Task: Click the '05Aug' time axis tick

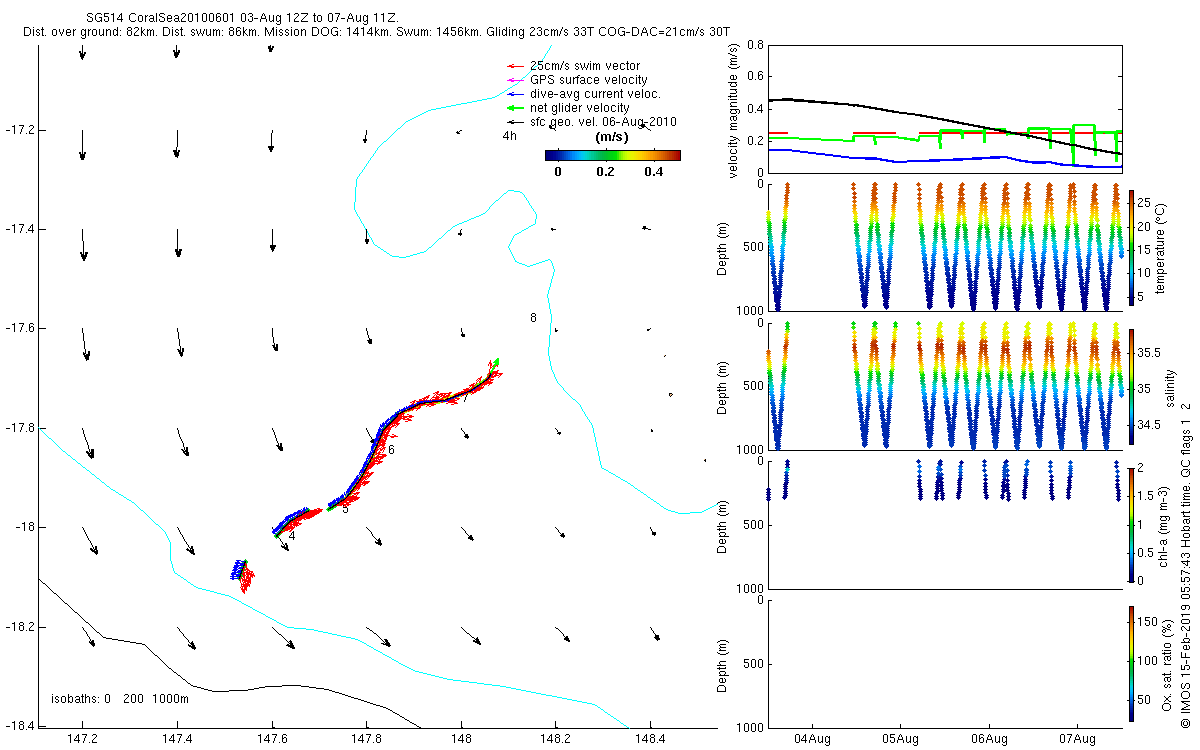Action: [900, 740]
